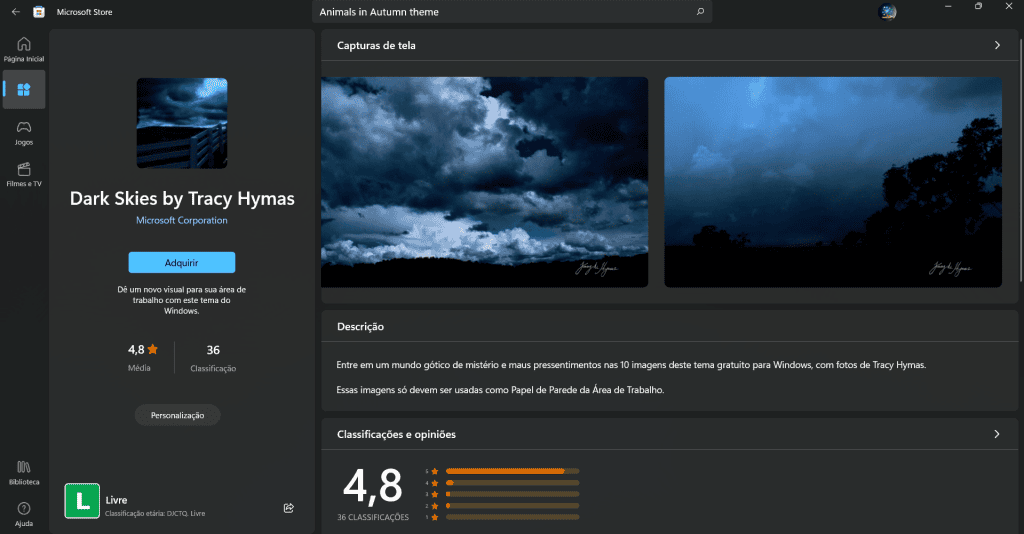Click the Microsoft Store logo icon
The image size is (1024, 534).
(x=39, y=12)
